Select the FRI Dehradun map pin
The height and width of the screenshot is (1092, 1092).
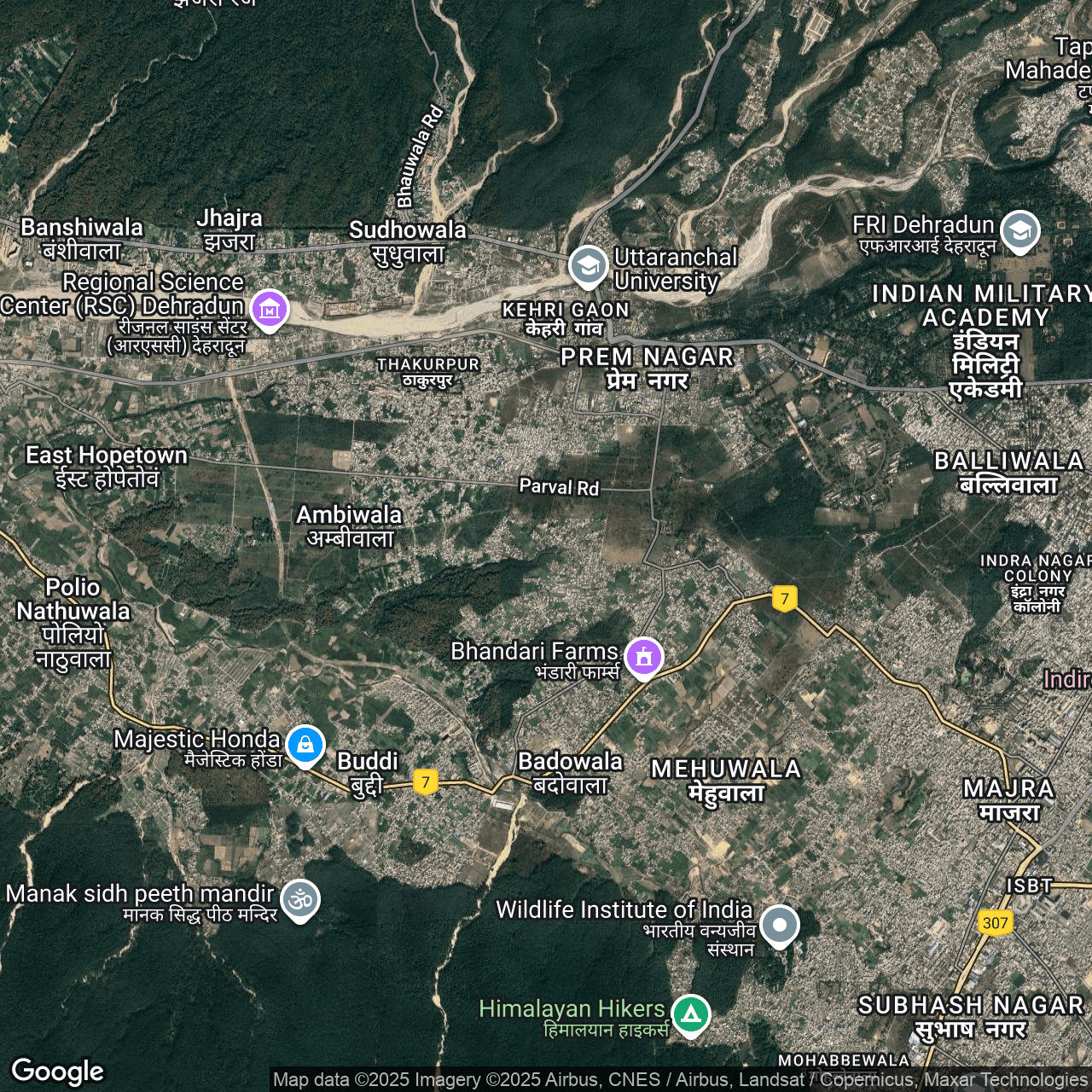(1020, 229)
